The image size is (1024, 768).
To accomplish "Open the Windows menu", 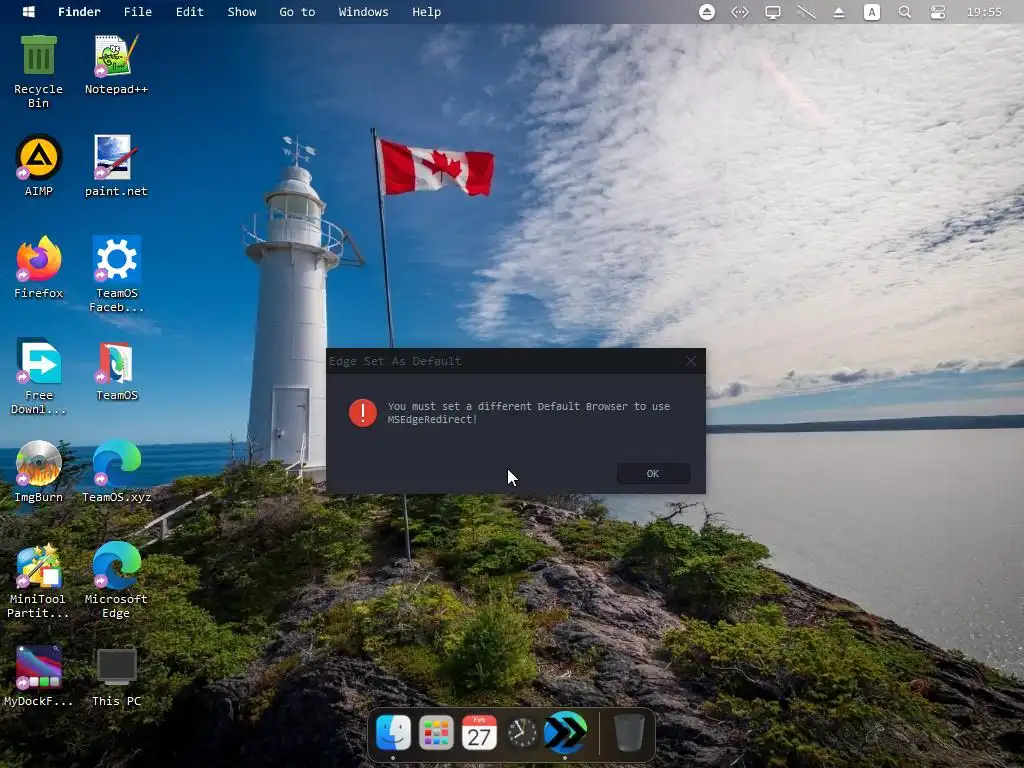I will click(363, 12).
